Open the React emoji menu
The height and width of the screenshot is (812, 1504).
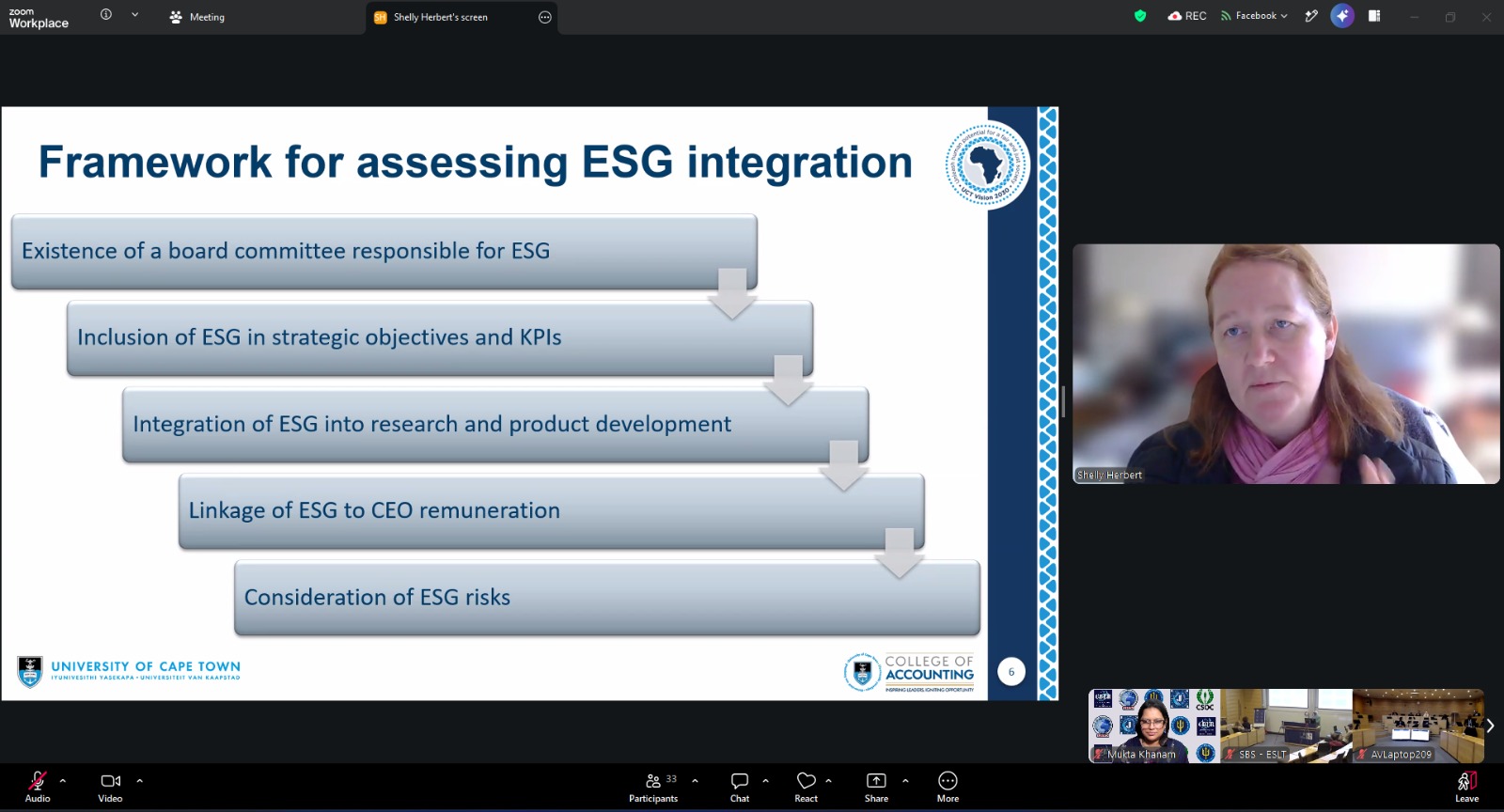(x=806, y=788)
